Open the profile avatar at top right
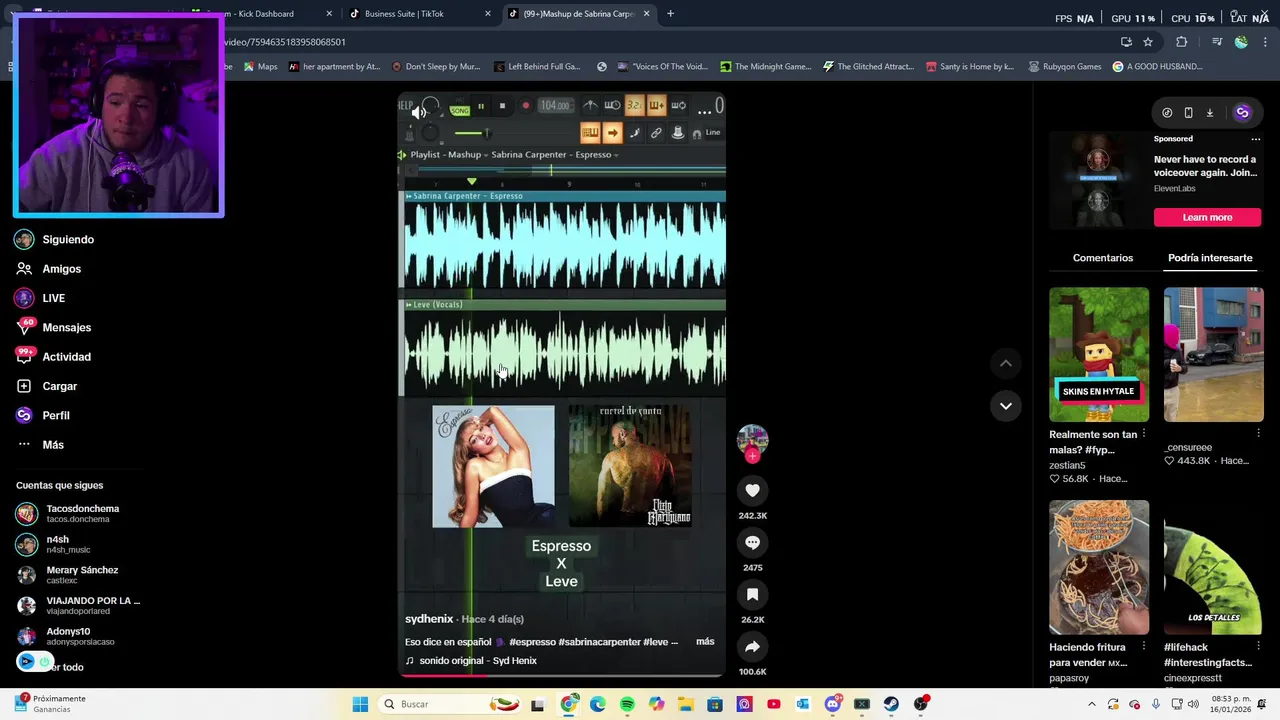Image resolution: width=1280 pixels, height=720 pixels. tap(1242, 113)
